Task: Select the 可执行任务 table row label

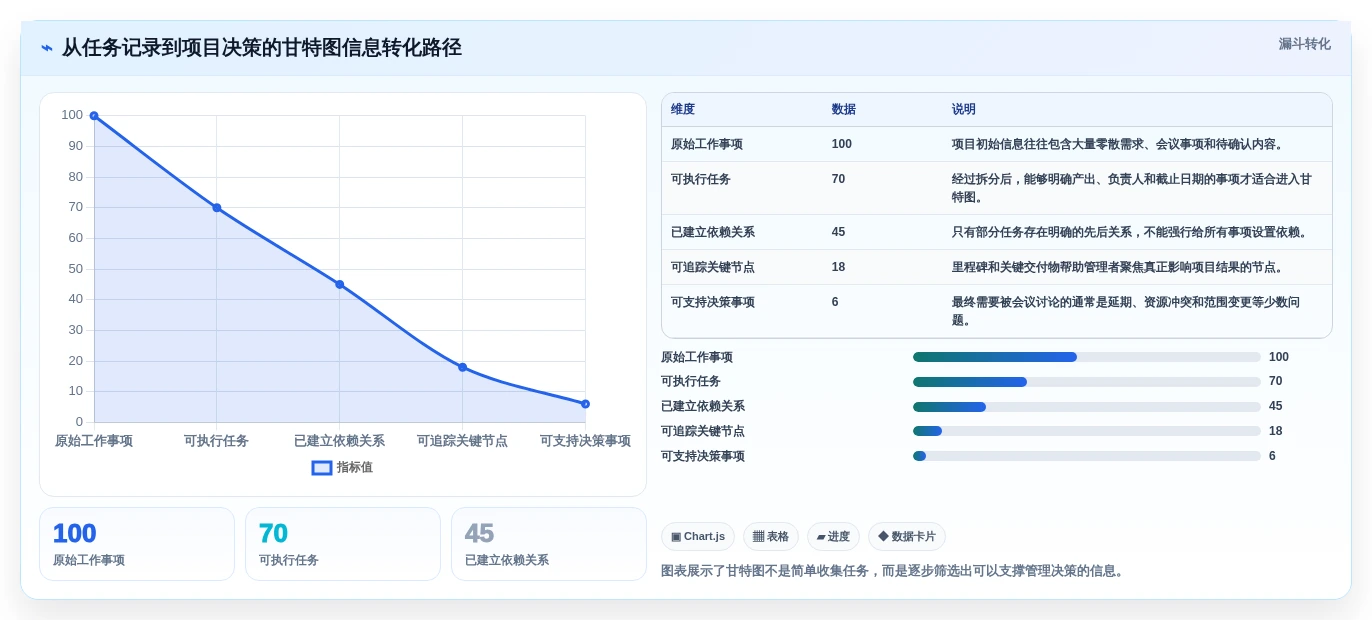Action: tap(701, 179)
